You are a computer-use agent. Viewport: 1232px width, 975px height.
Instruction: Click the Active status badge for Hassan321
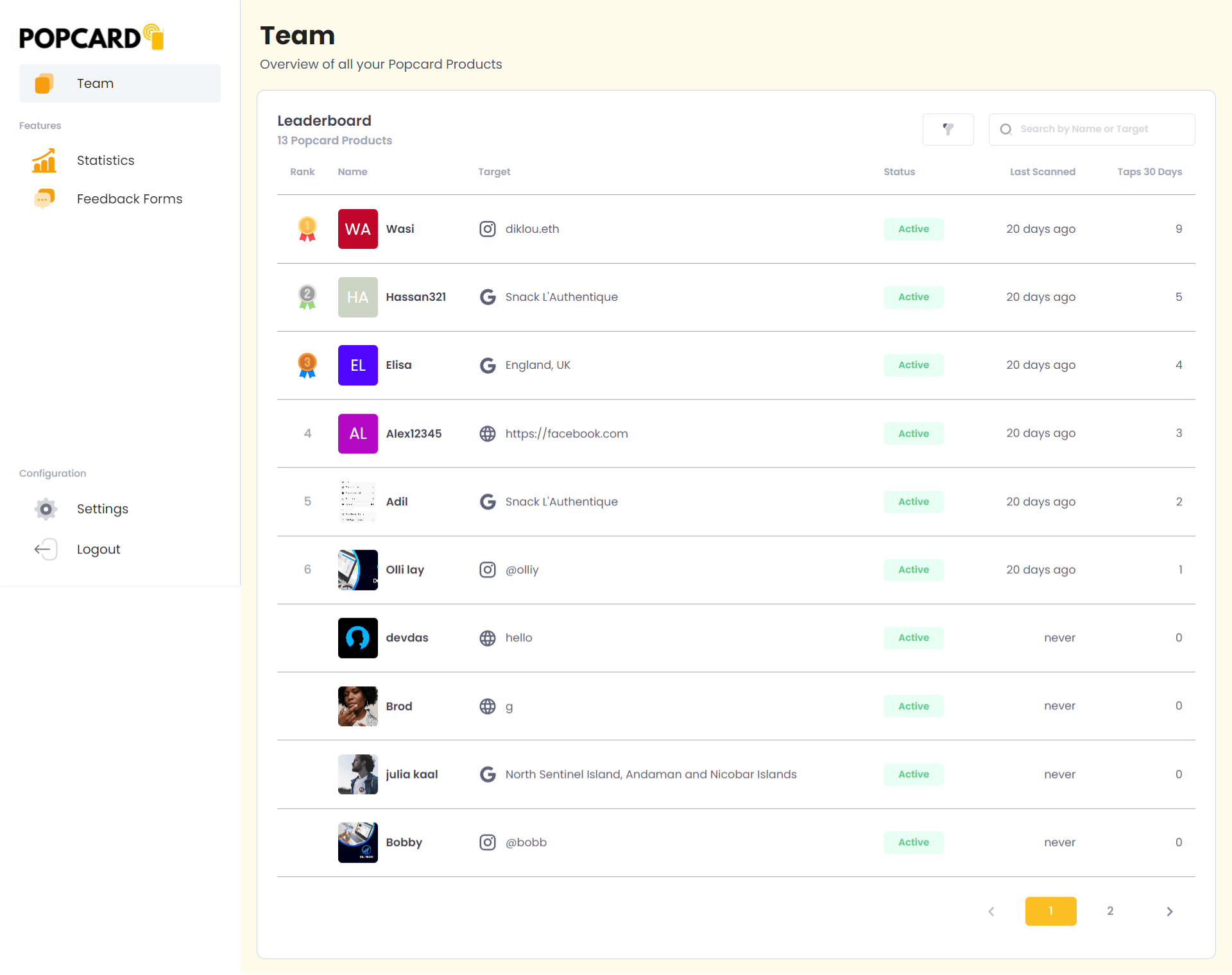[x=913, y=297]
